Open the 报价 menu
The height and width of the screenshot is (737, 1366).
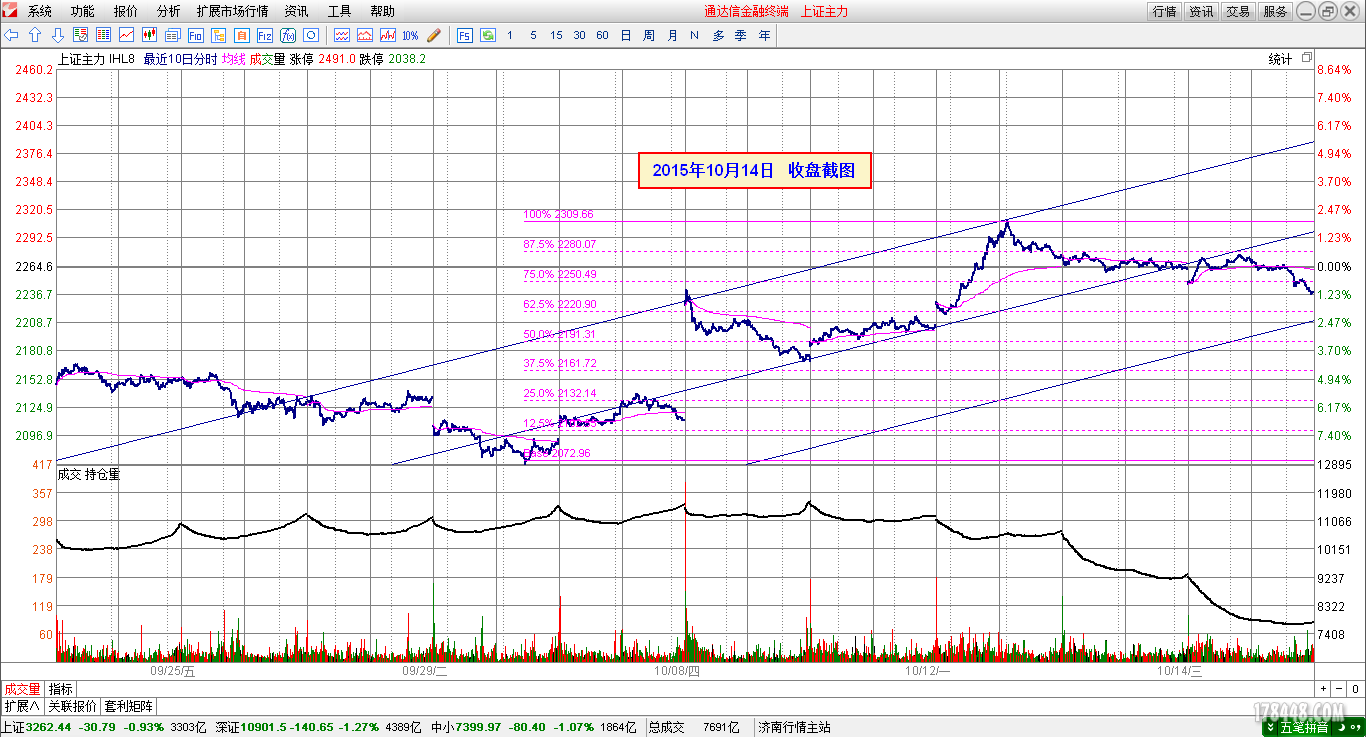(x=126, y=11)
